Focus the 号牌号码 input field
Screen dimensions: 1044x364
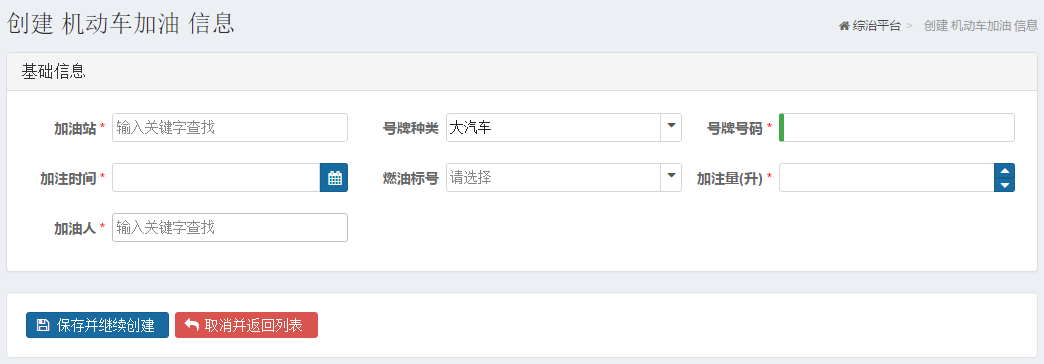(897, 128)
